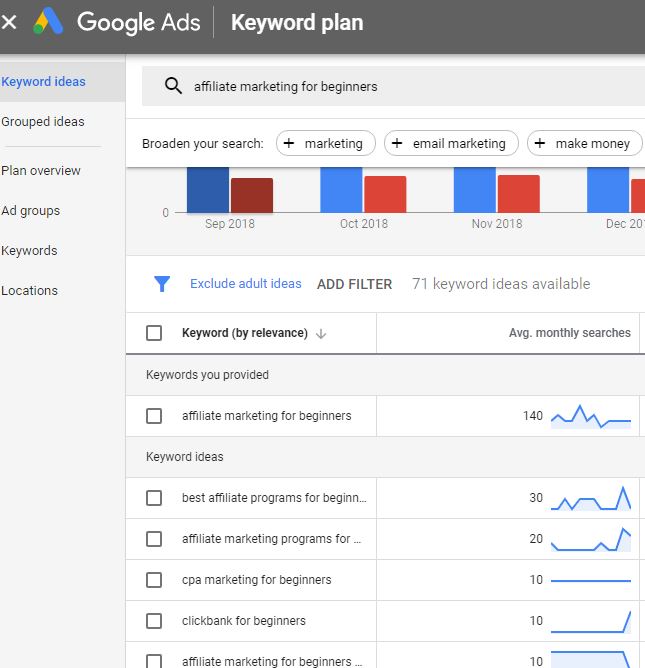
Task: Open trend sparkline for clickbank for beginners
Action: click(591, 622)
